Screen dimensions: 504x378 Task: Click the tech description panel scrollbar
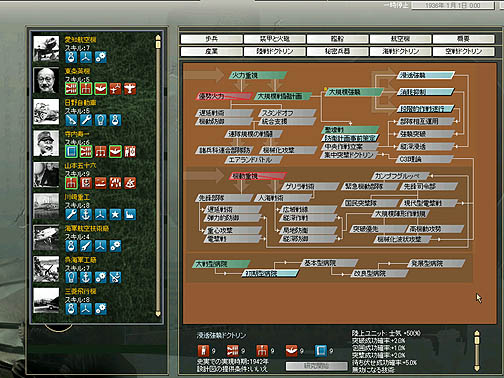tap(477, 351)
